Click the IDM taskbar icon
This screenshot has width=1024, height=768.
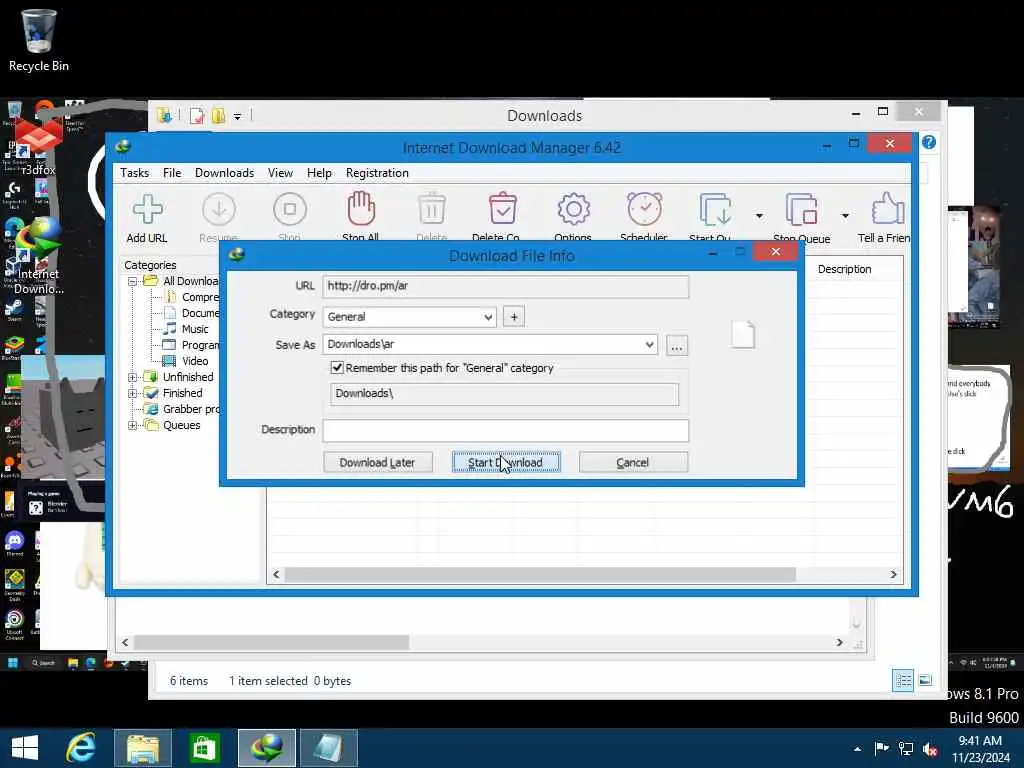[x=266, y=748]
